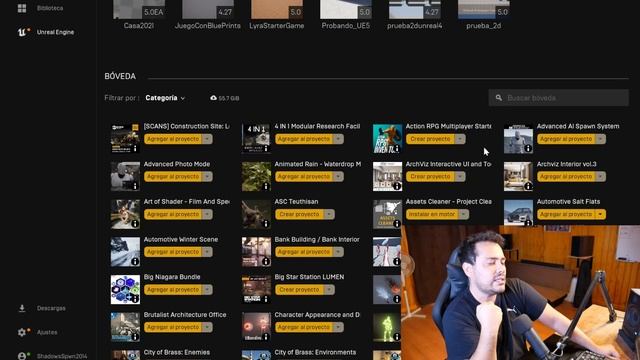This screenshot has height=360, width=640.
Task: Add Advanced Photo Mode to project
Action: (173, 177)
